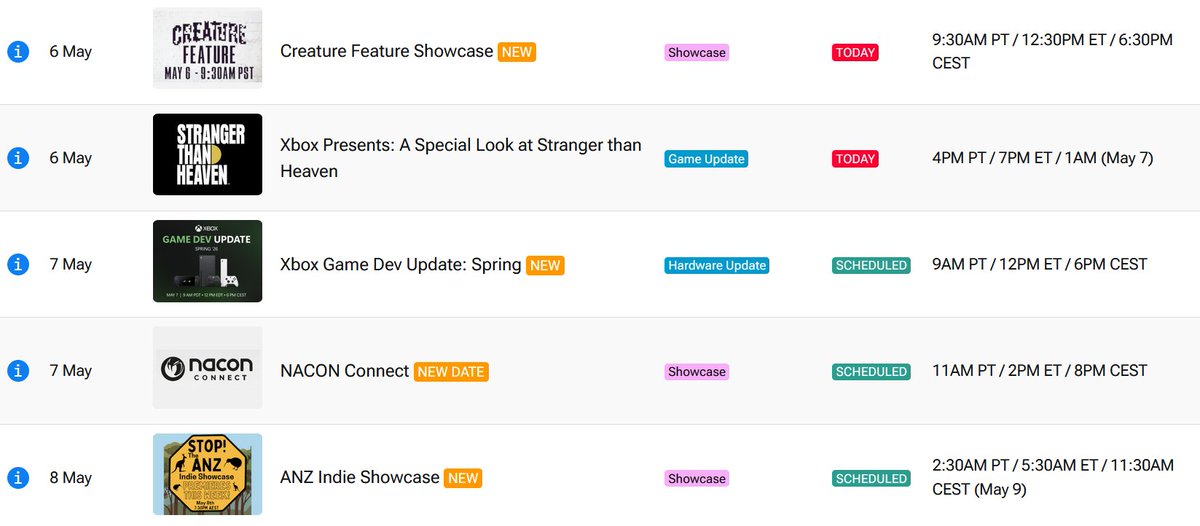Click the 6 May date in the Creature Feature row
This screenshot has width=1200, height=526.
tap(70, 52)
